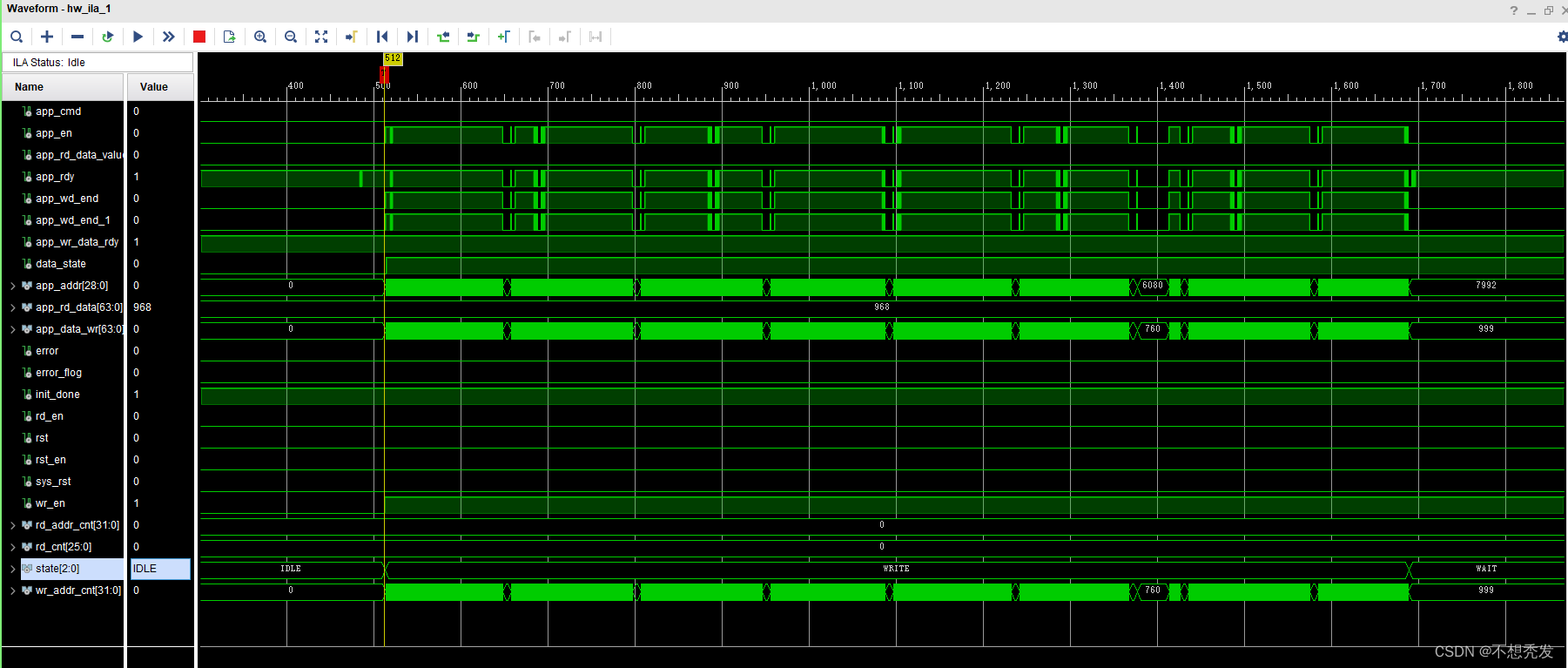Zoom out of the waveform
The height and width of the screenshot is (668, 1568).
click(x=291, y=37)
